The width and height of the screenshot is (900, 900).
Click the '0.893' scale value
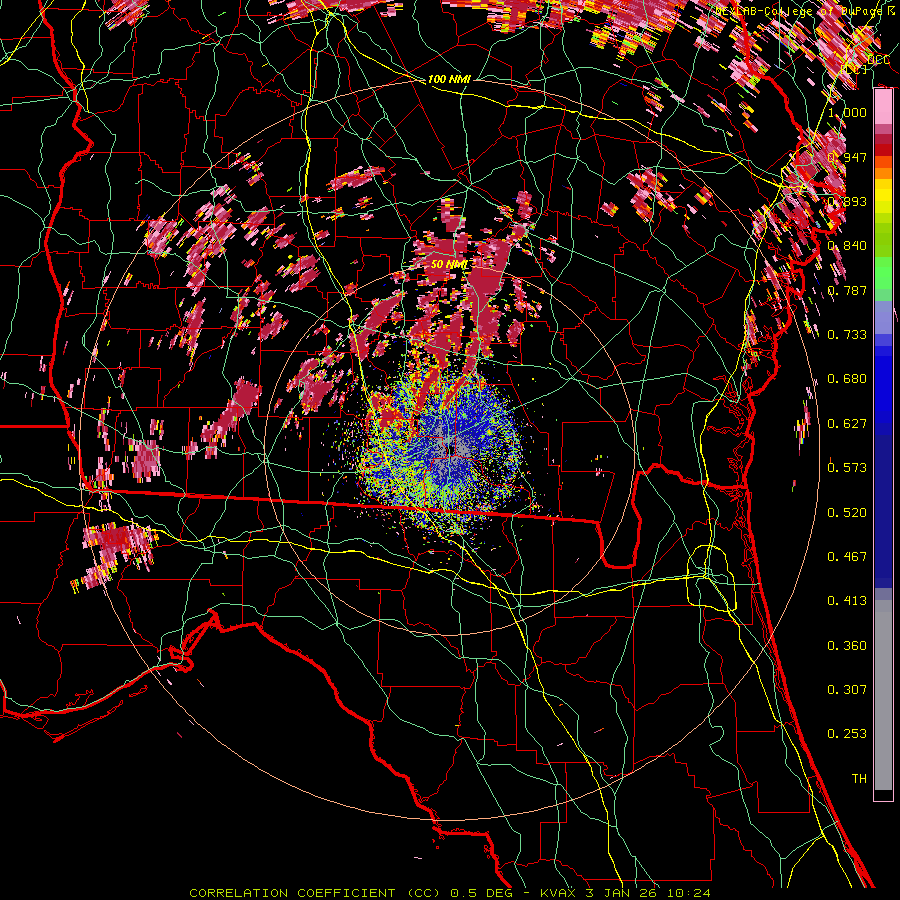coord(847,201)
